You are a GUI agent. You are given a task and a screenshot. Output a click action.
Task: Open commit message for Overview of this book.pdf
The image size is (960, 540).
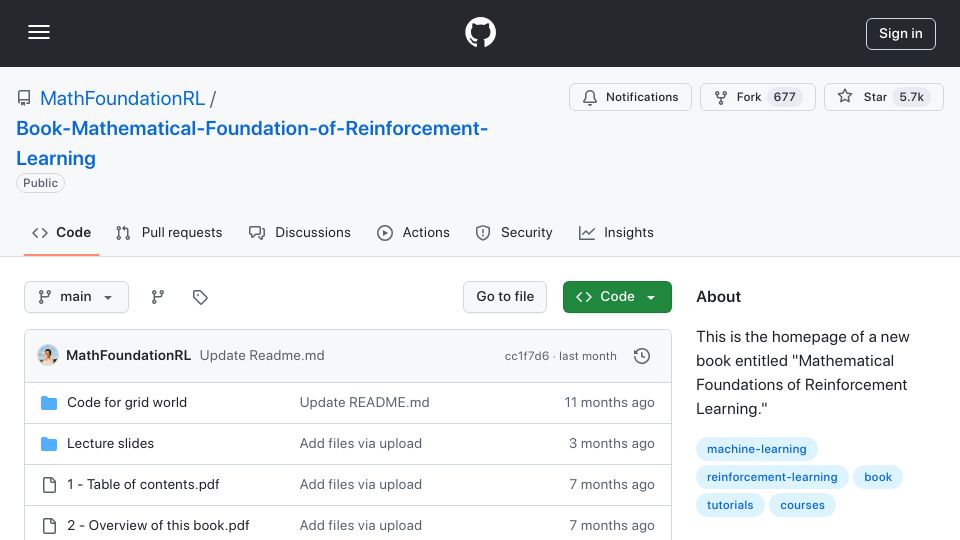click(x=361, y=525)
